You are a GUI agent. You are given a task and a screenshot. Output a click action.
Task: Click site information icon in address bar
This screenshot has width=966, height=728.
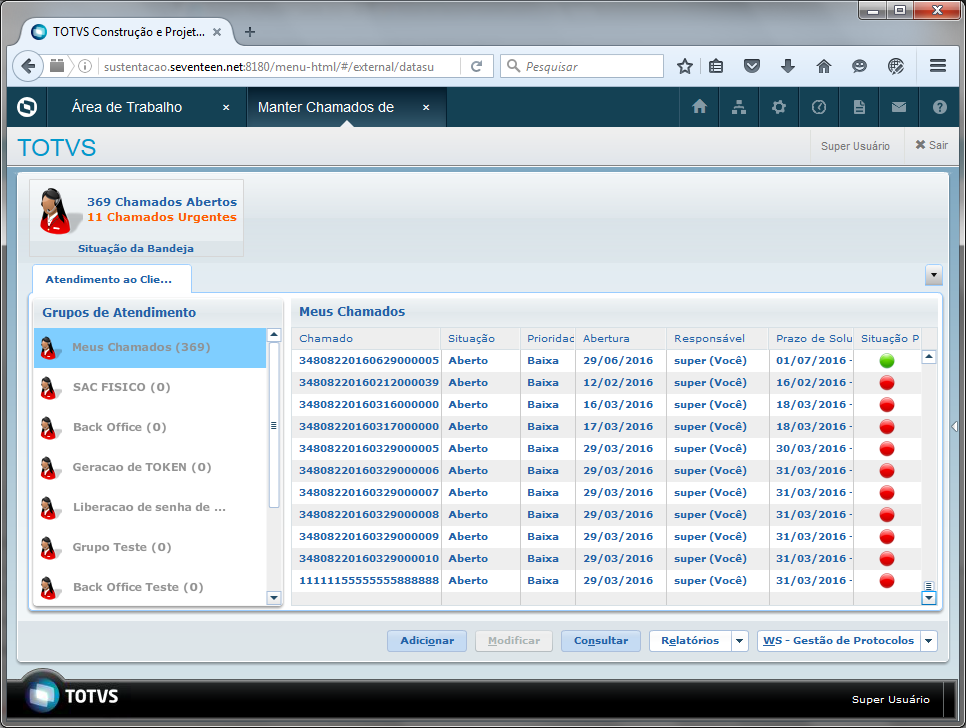click(85, 66)
